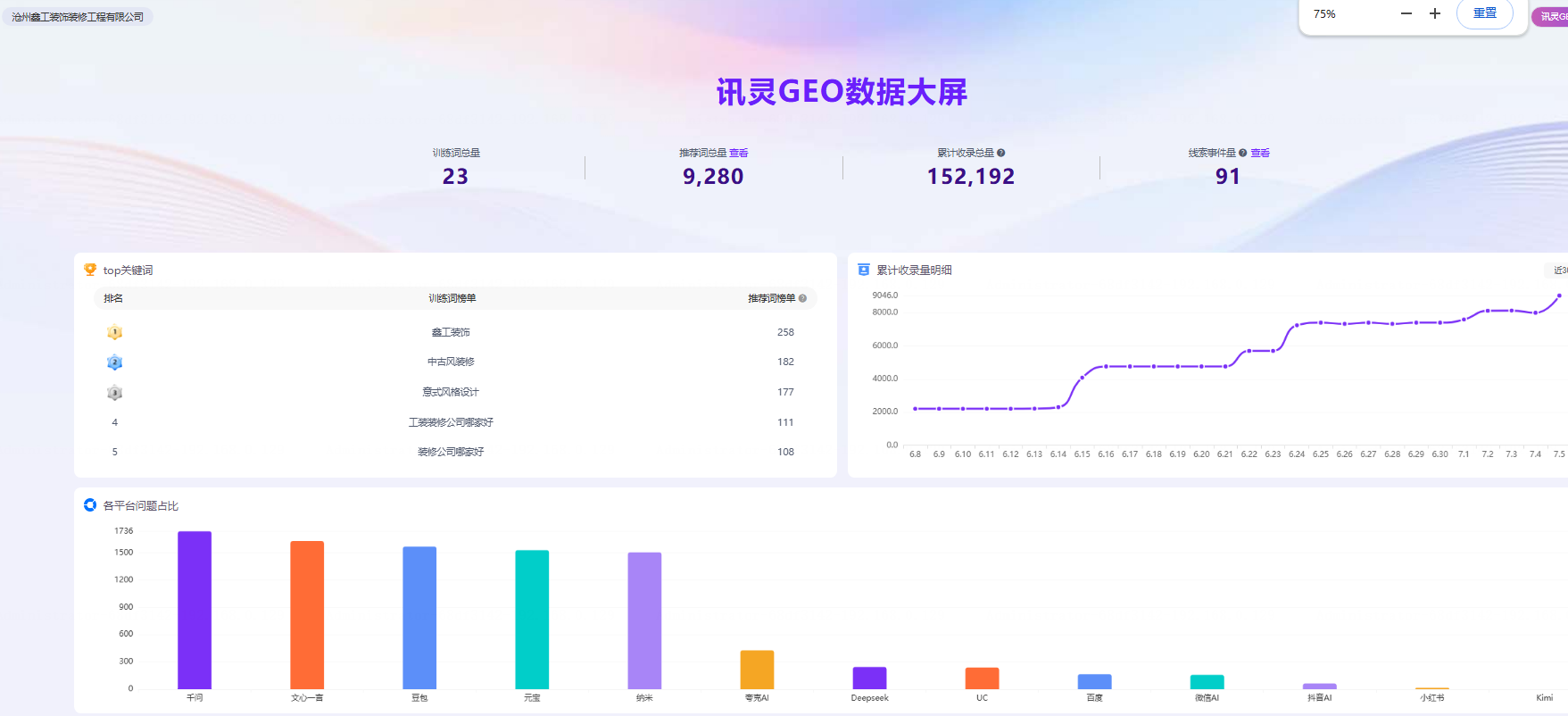
Task: Click the value 182 for 中古风装修
Action: [785, 362]
